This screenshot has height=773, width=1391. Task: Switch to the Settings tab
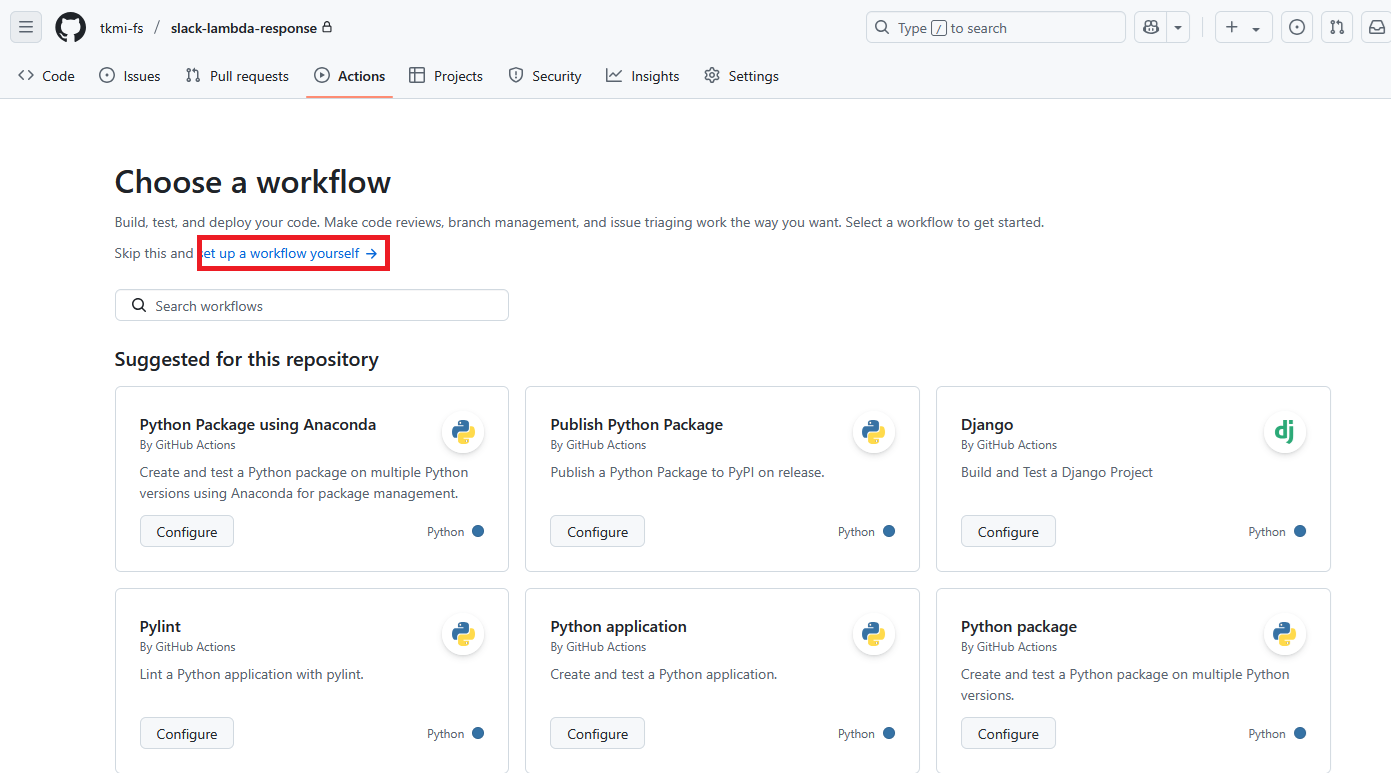[741, 75]
